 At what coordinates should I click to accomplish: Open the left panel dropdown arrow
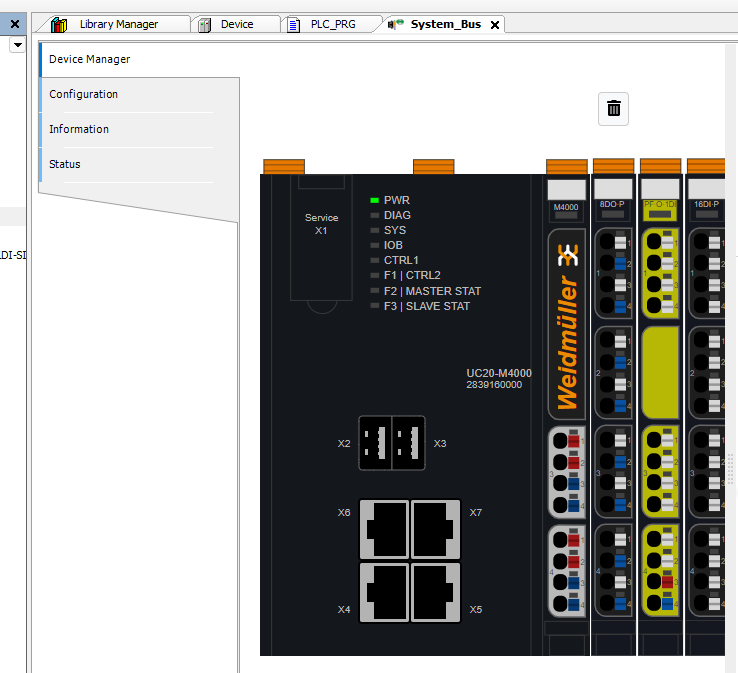pos(17,45)
